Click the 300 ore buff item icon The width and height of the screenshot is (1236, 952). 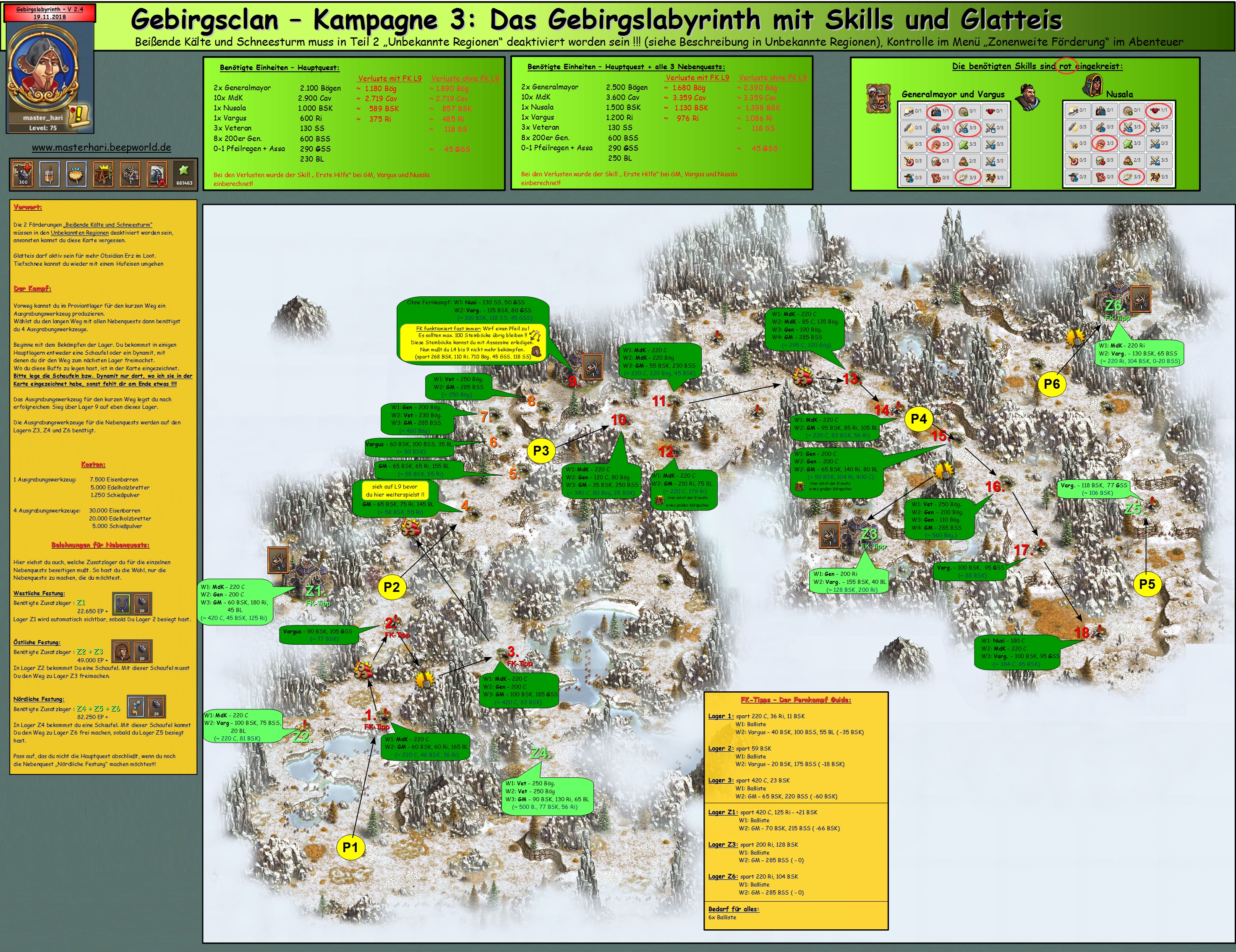click(x=23, y=174)
